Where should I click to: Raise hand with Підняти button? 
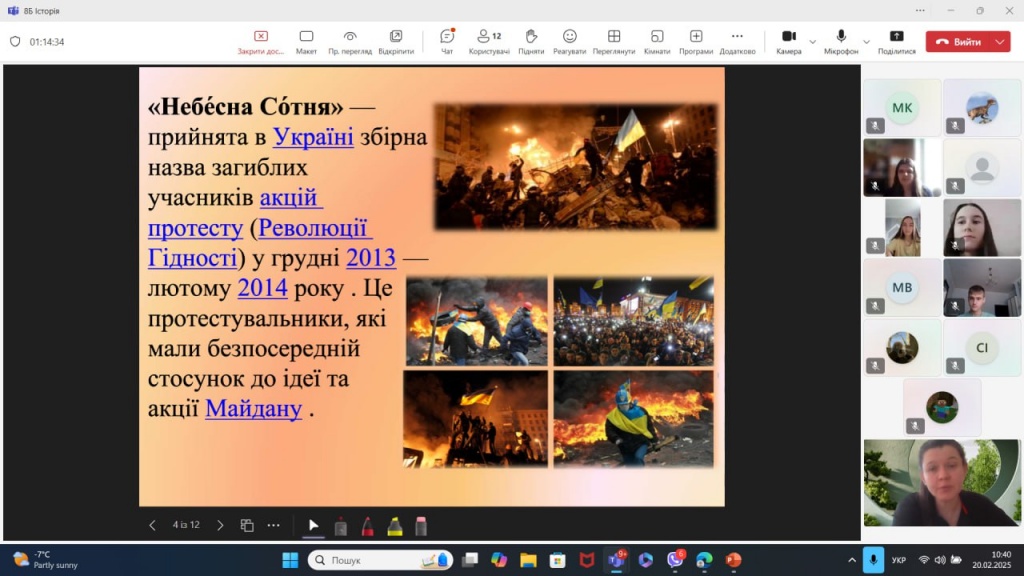(531, 41)
